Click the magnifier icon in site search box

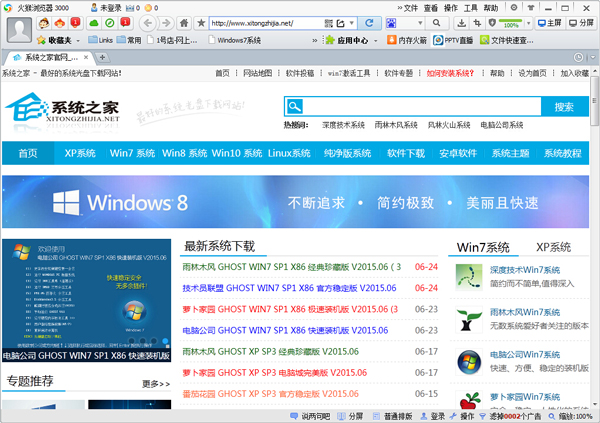click(x=293, y=107)
